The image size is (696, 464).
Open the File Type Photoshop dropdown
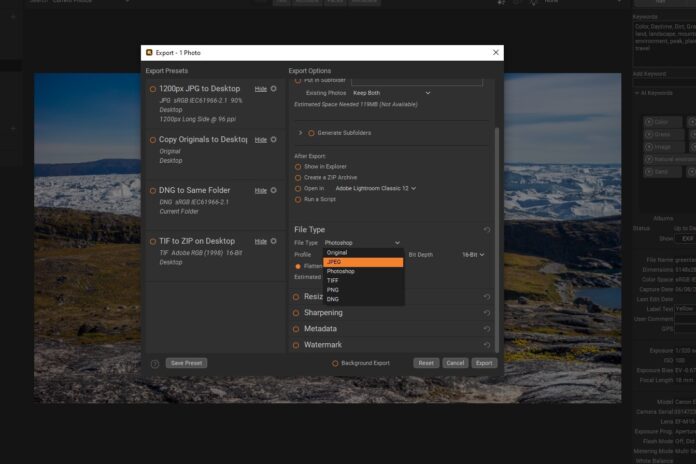tap(362, 243)
